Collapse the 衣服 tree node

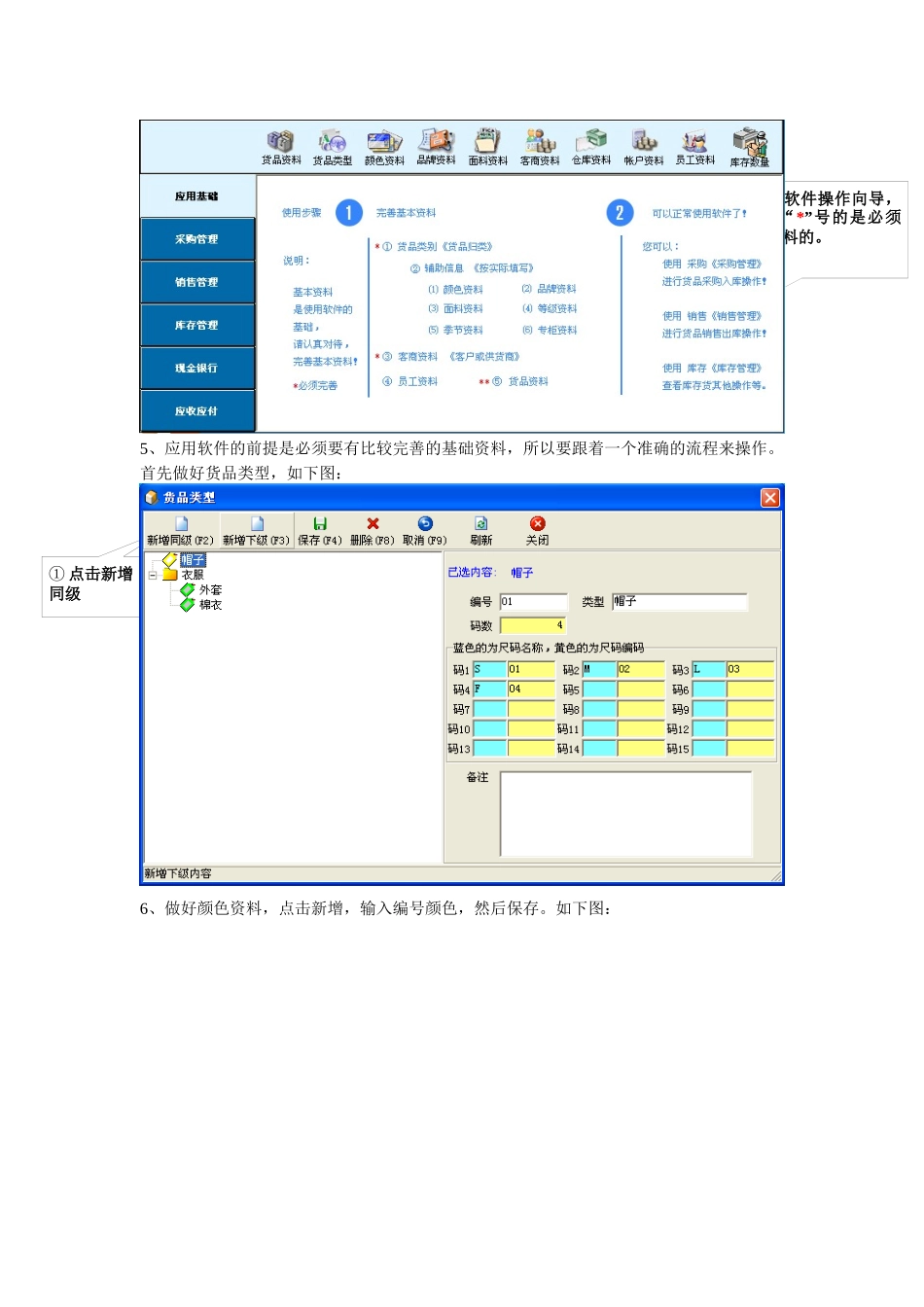tap(153, 575)
